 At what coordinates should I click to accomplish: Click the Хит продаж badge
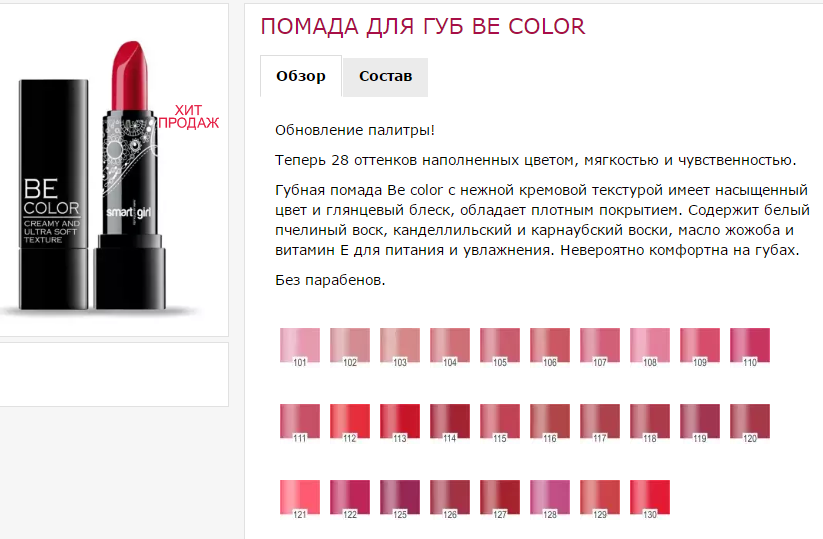coord(188,117)
